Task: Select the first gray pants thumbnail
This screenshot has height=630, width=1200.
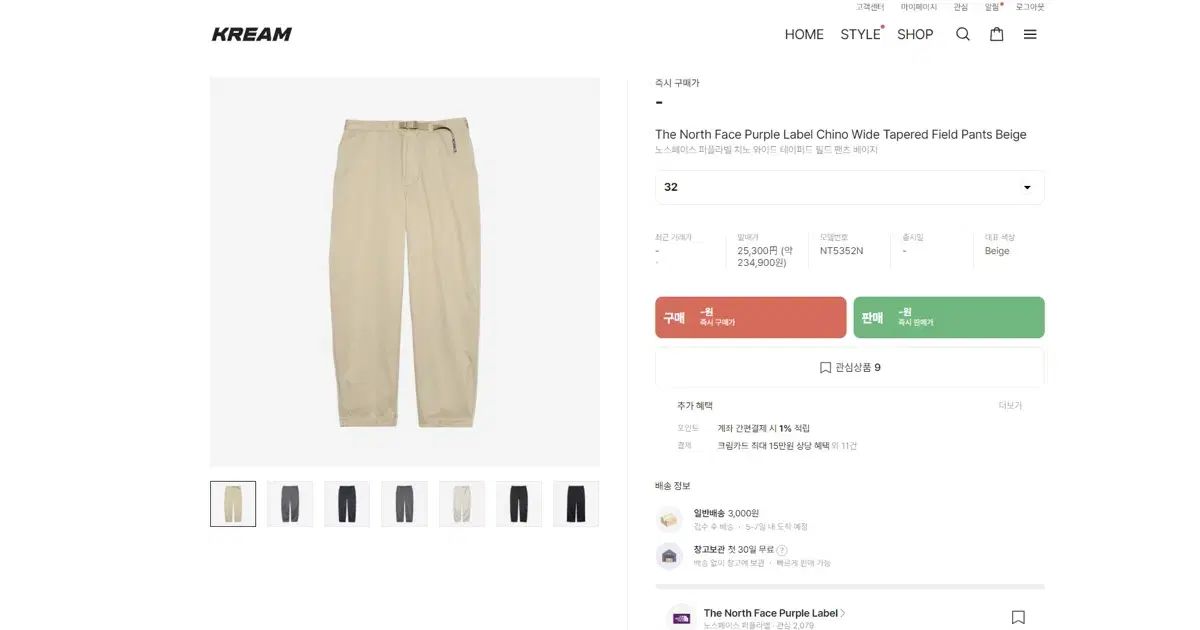Action: (x=290, y=504)
